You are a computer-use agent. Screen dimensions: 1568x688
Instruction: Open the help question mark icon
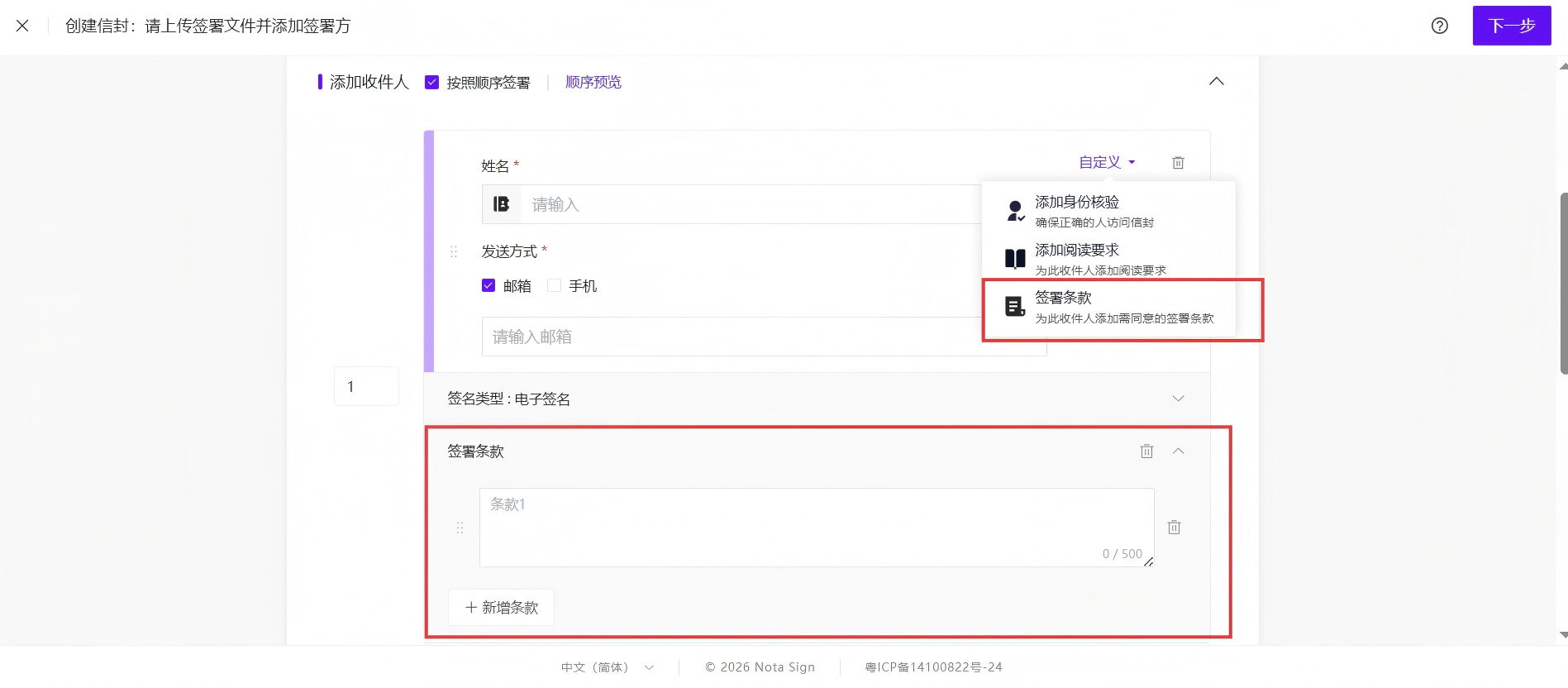(x=1439, y=26)
